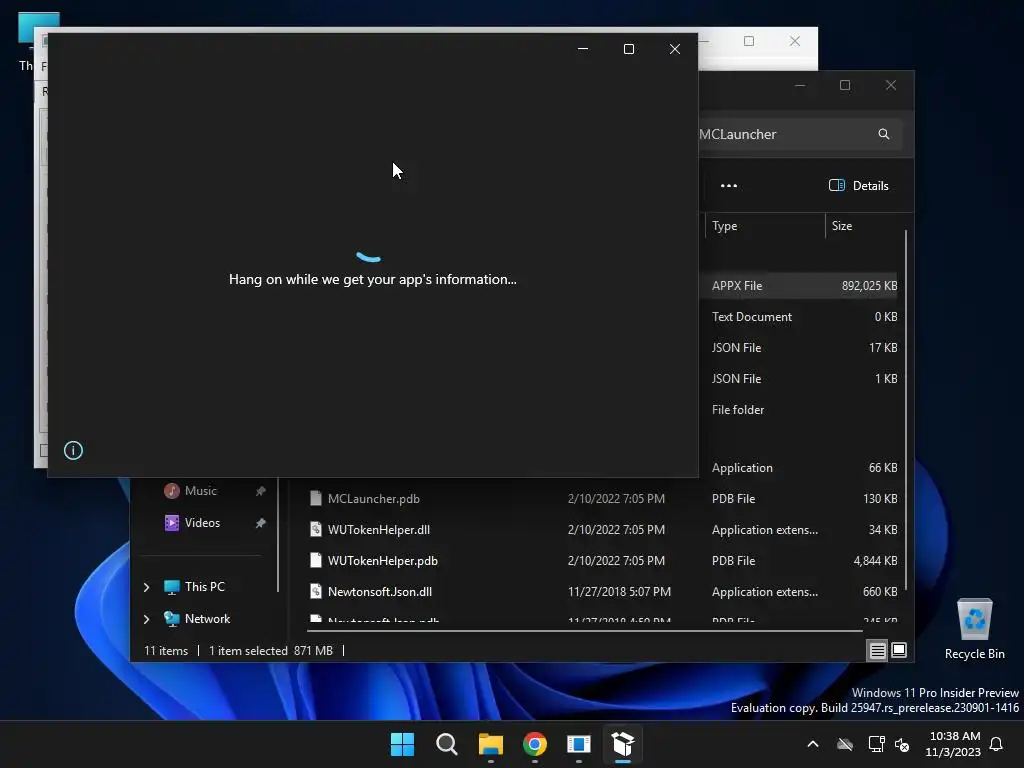Open taskbar Search

tap(447, 744)
